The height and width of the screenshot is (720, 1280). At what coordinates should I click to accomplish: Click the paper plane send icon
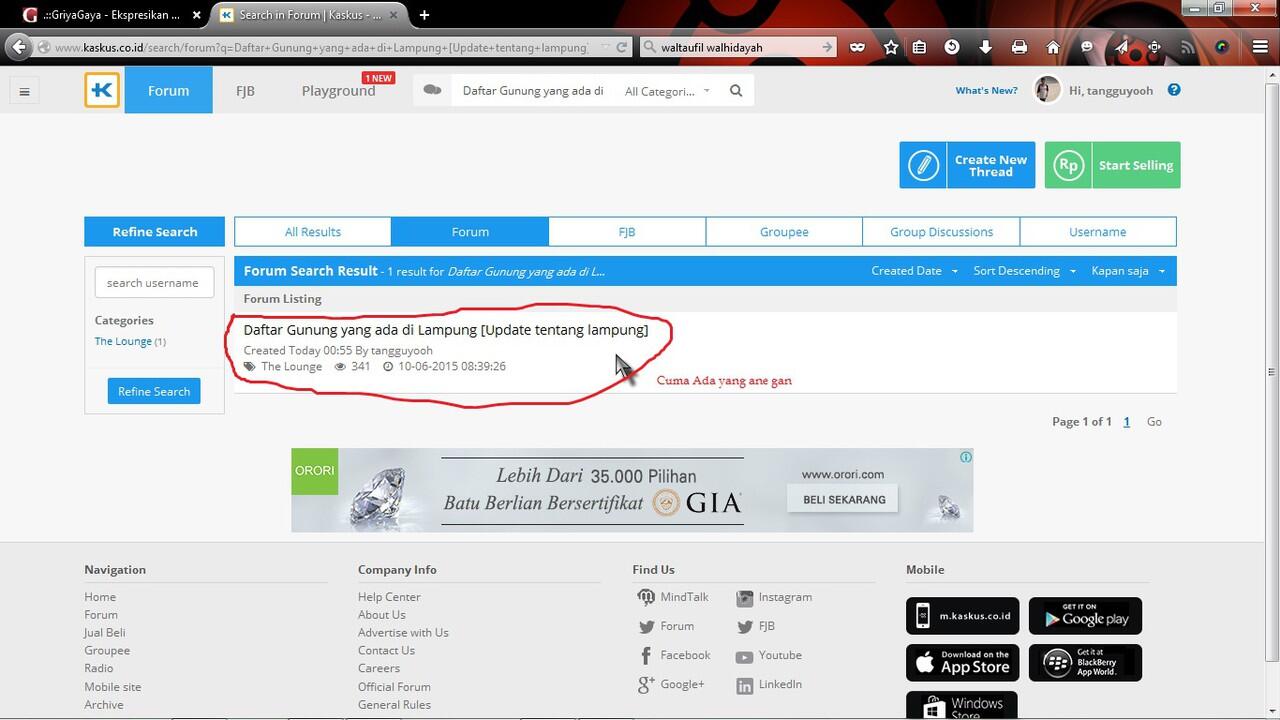(1121, 47)
